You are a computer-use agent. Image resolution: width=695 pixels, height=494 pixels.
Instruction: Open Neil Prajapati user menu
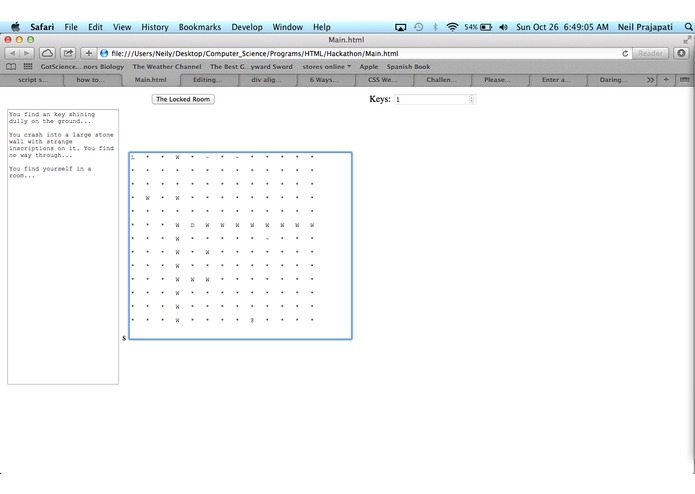645,27
